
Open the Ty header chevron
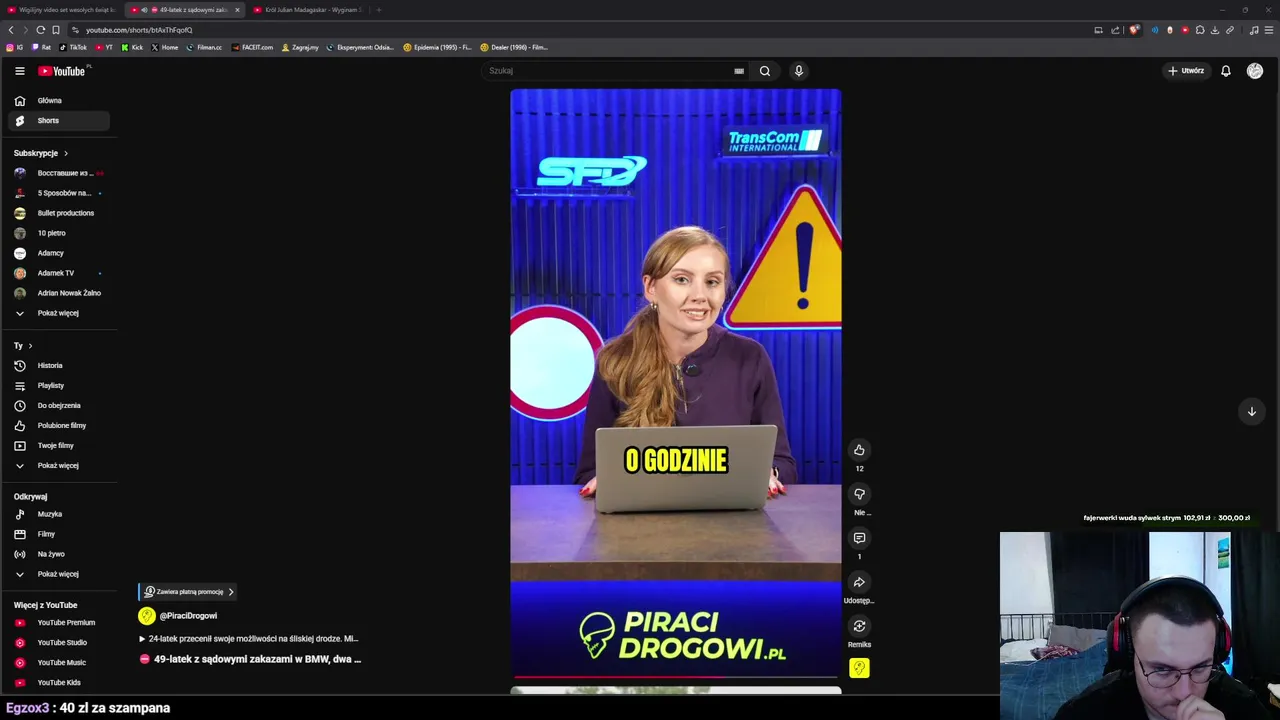point(30,346)
